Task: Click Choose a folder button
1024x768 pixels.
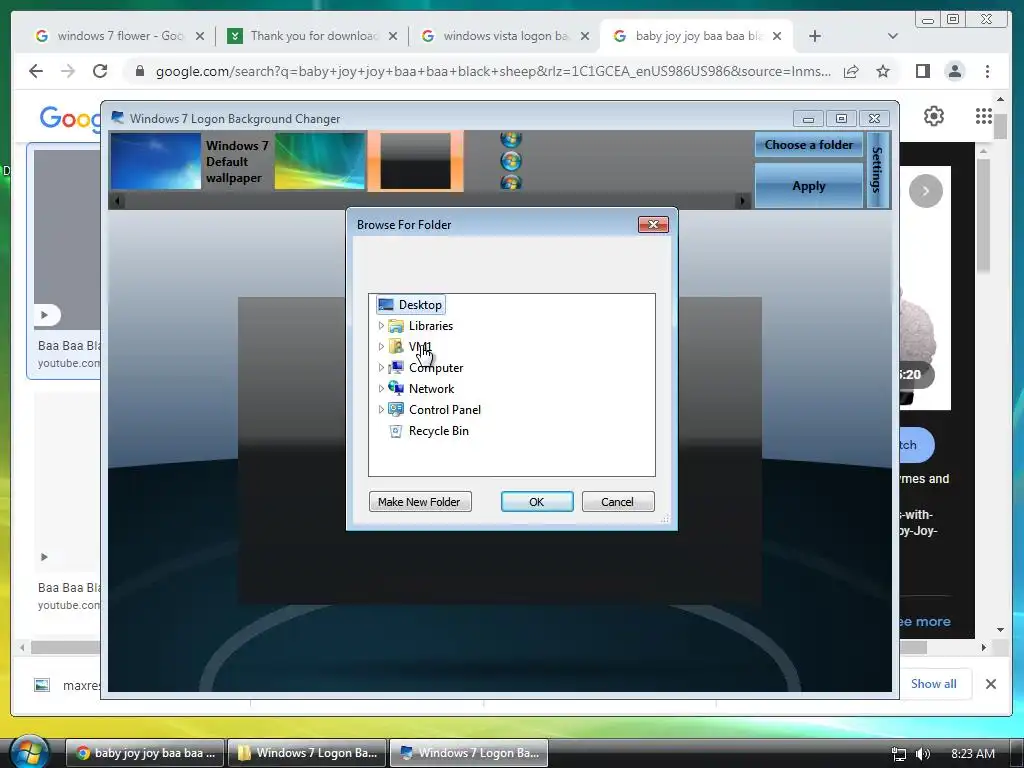Action: click(808, 145)
